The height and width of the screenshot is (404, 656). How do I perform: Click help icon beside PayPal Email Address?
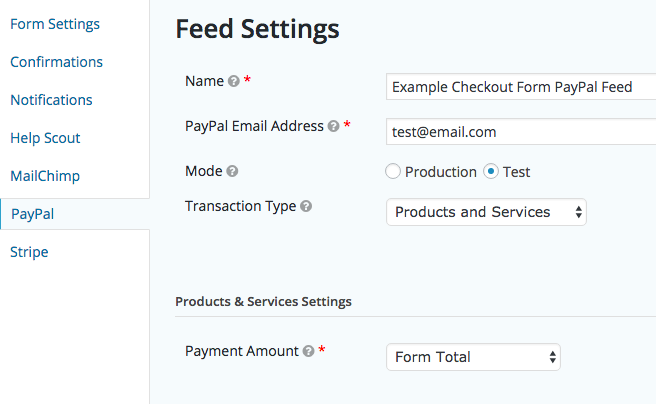point(333,126)
